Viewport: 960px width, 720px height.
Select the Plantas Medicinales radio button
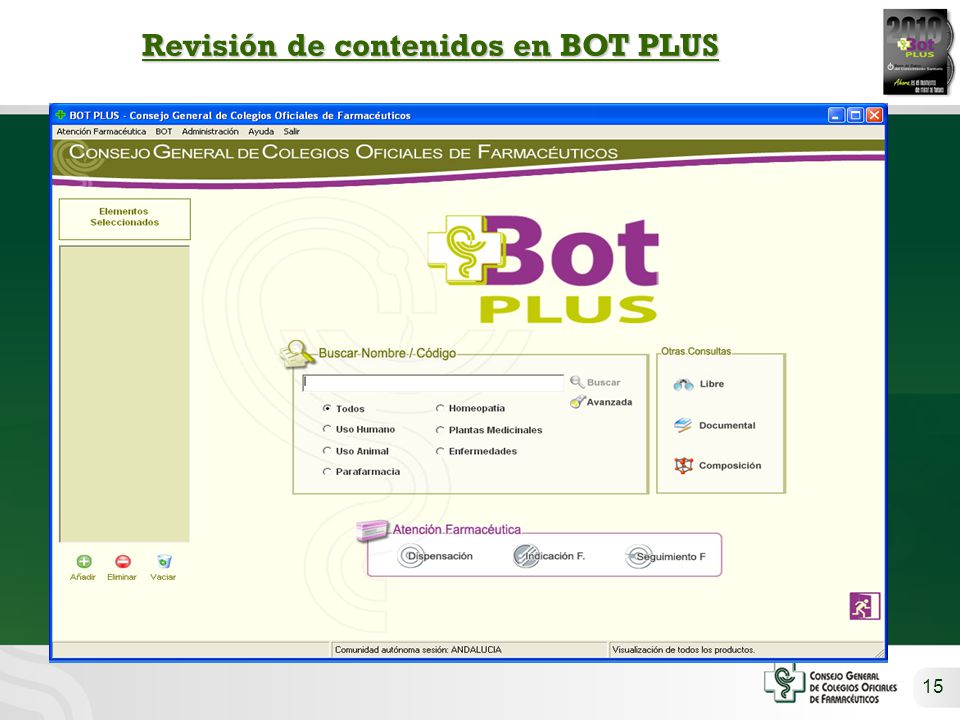pos(440,430)
